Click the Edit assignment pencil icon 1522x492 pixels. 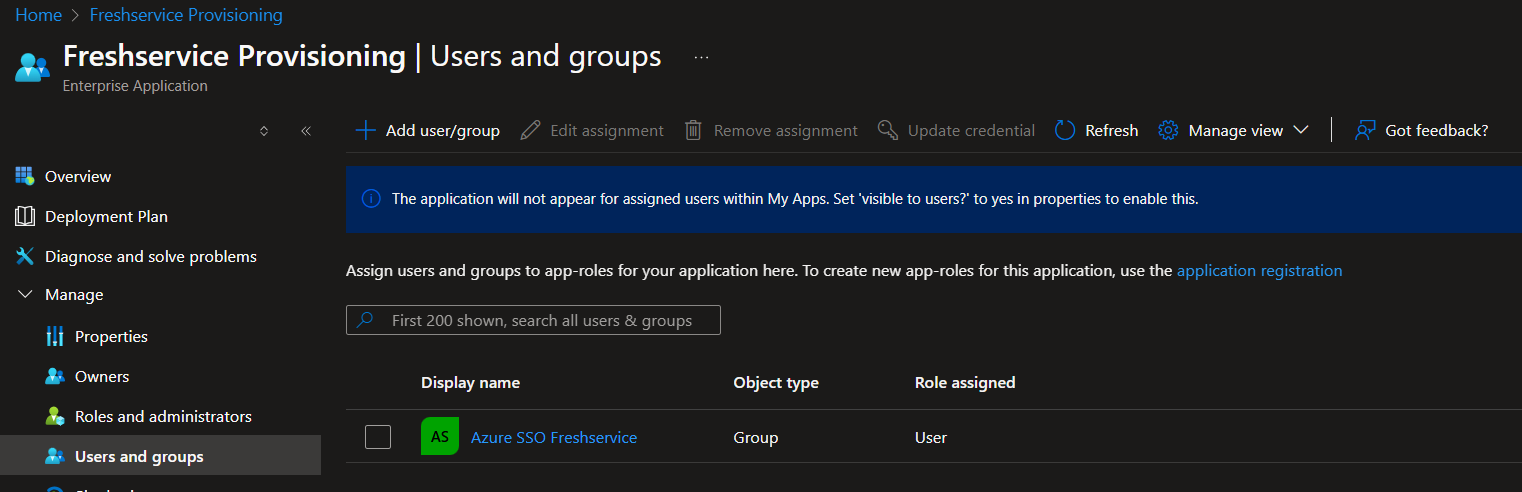531,130
